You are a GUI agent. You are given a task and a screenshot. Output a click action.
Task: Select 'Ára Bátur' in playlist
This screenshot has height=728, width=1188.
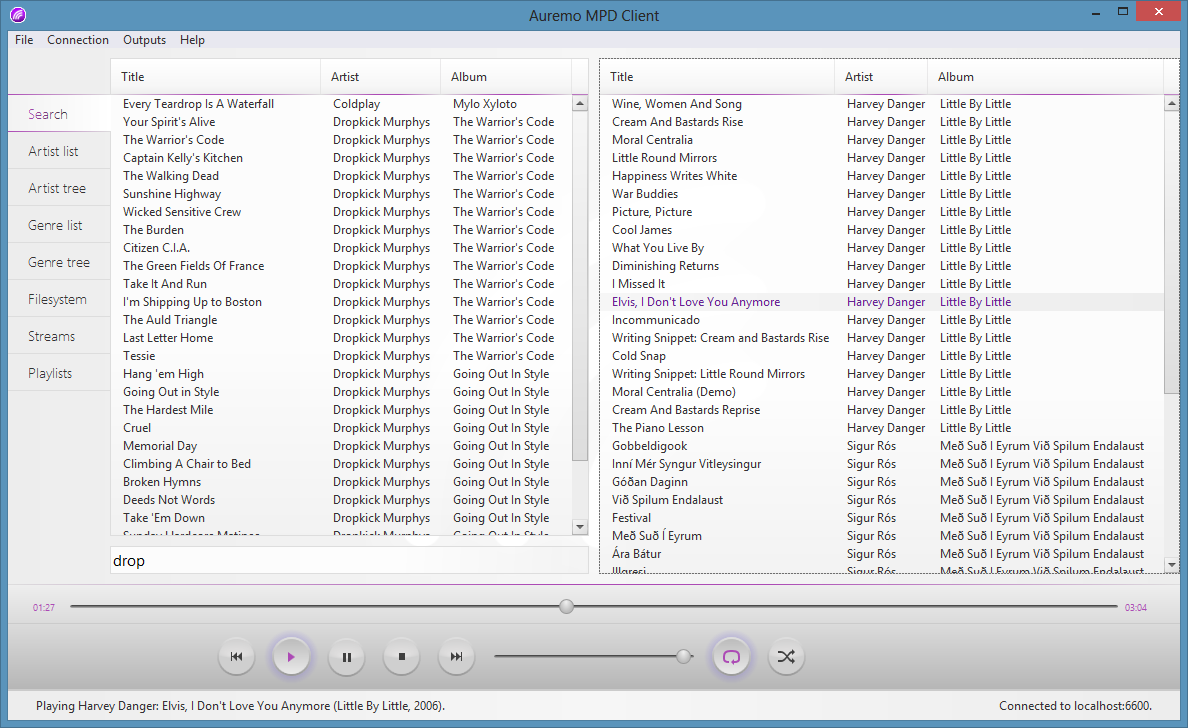pos(883,554)
